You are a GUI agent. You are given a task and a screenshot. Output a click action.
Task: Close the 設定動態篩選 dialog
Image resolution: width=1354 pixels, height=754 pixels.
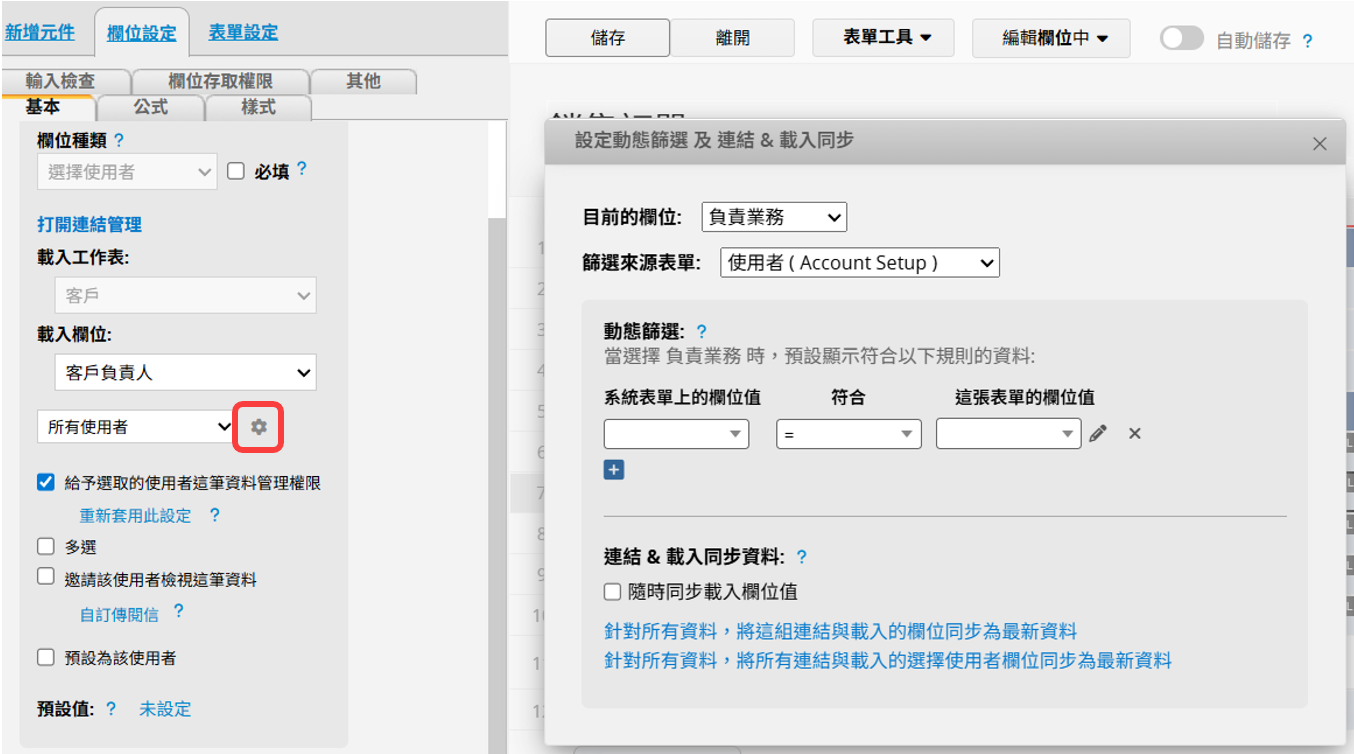click(x=1319, y=144)
